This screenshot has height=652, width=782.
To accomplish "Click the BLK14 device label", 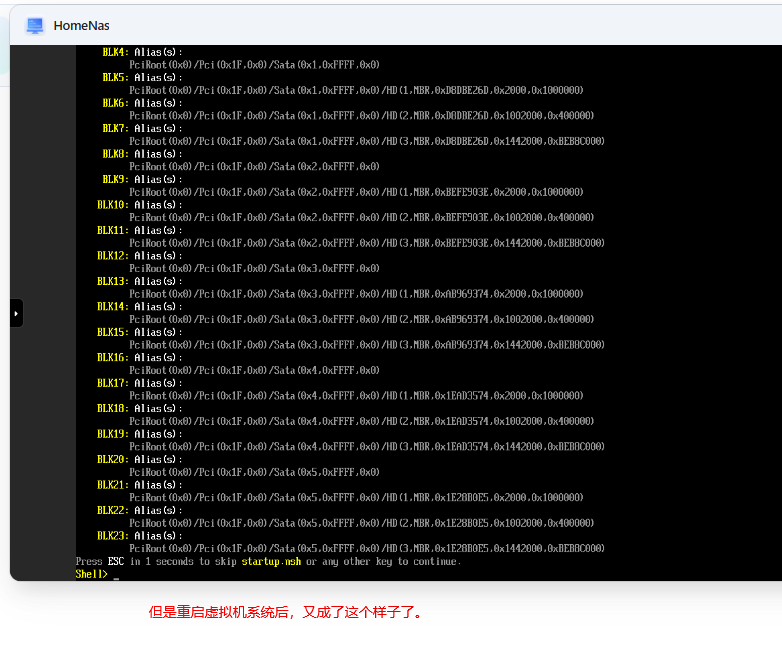I will pyautogui.click(x=112, y=306).
